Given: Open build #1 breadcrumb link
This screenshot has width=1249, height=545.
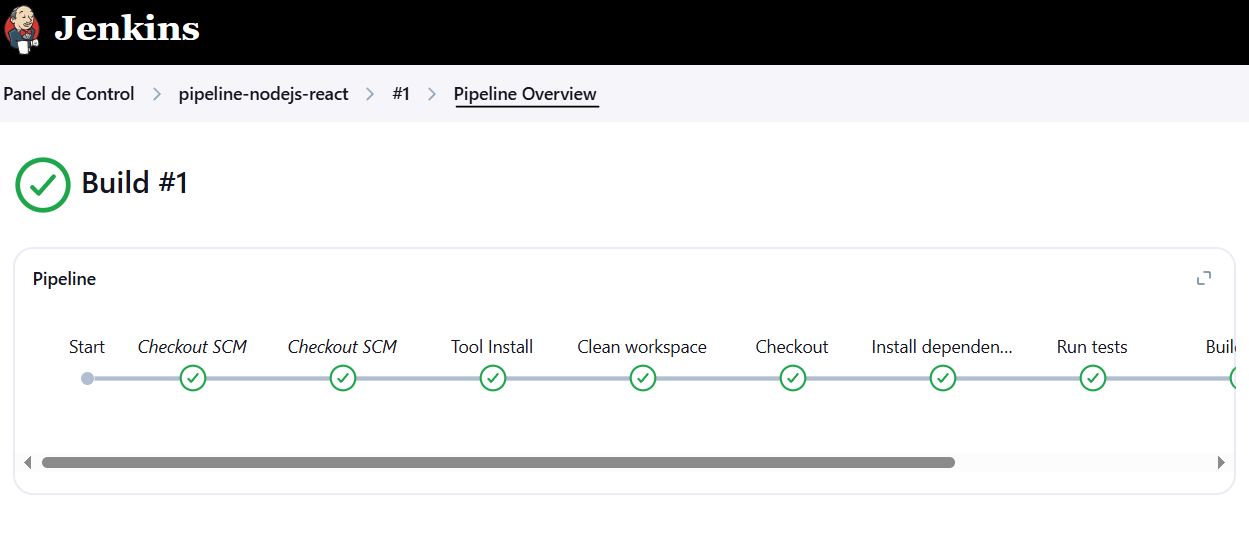Looking at the screenshot, I should point(401,94).
